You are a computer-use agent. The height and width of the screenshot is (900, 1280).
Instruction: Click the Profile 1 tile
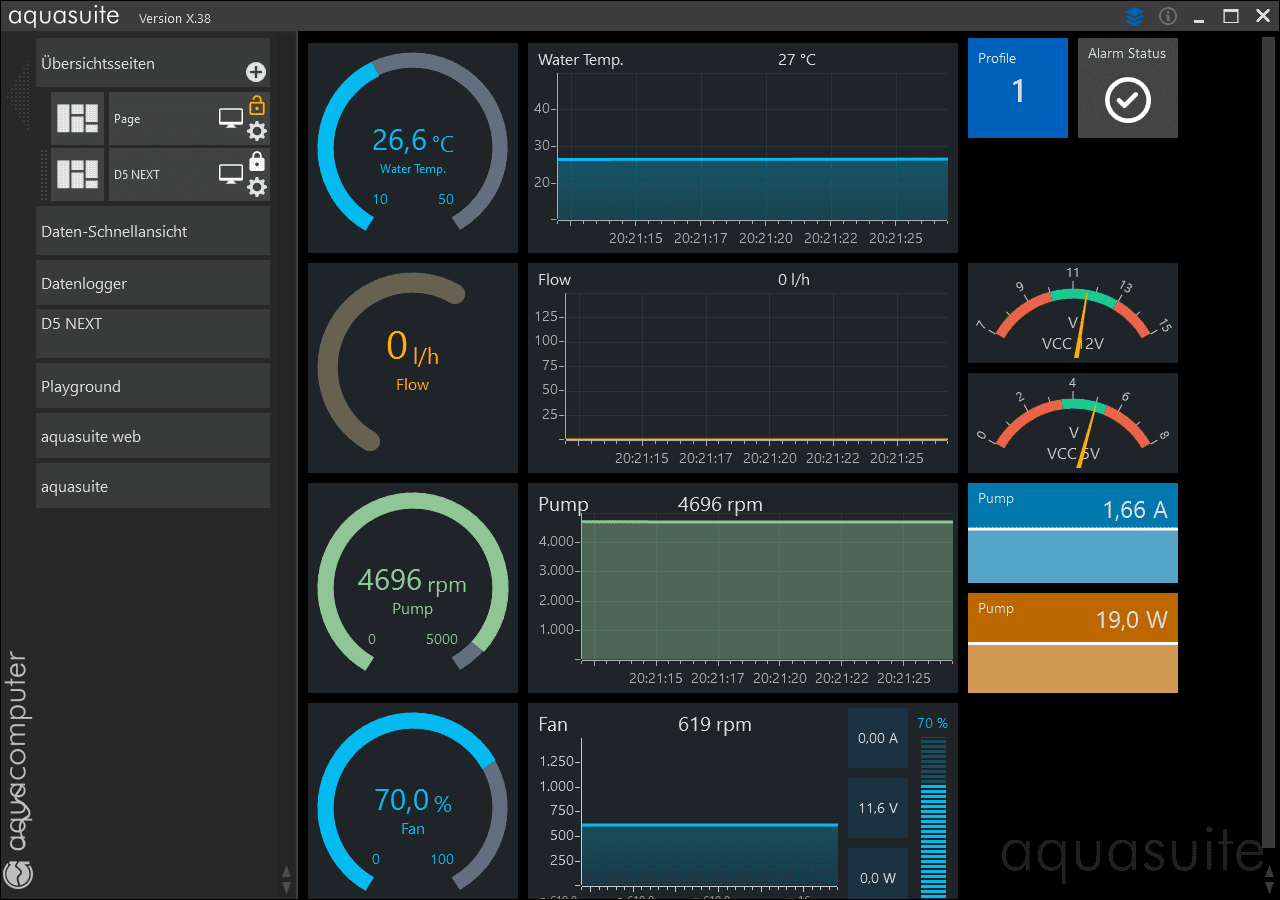coord(1018,88)
